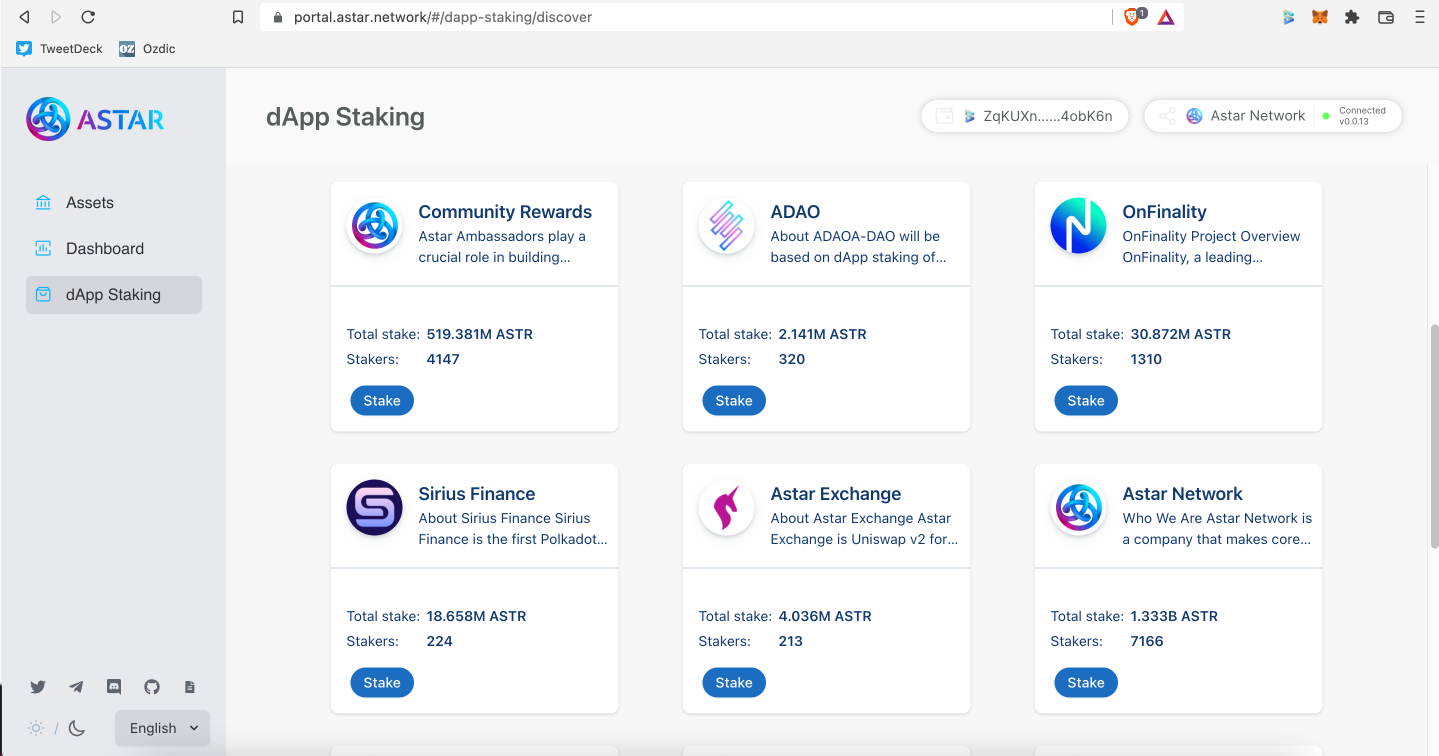Open the TweetDeck bookmark

point(60,48)
